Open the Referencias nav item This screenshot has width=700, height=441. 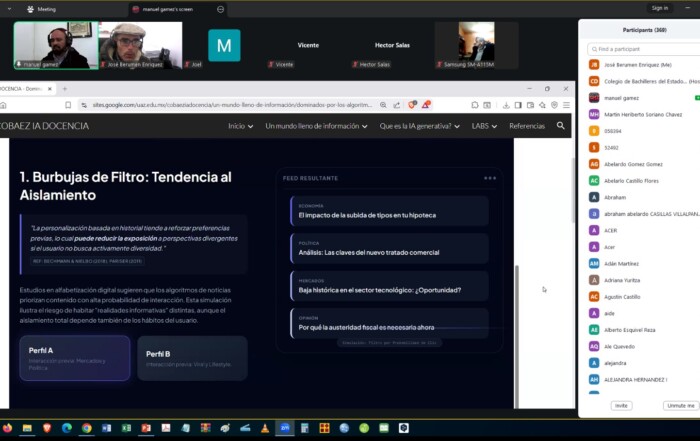tap(527, 126)
